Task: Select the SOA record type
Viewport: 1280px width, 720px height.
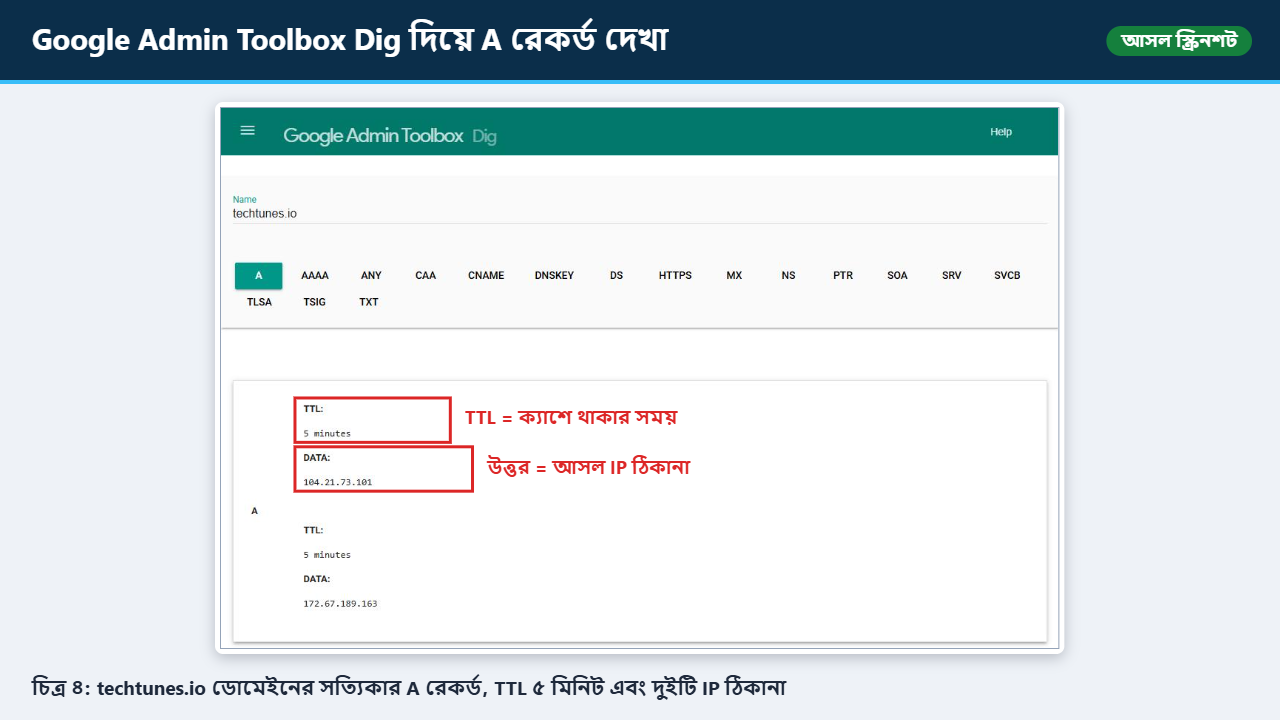Action: (897, 276)
